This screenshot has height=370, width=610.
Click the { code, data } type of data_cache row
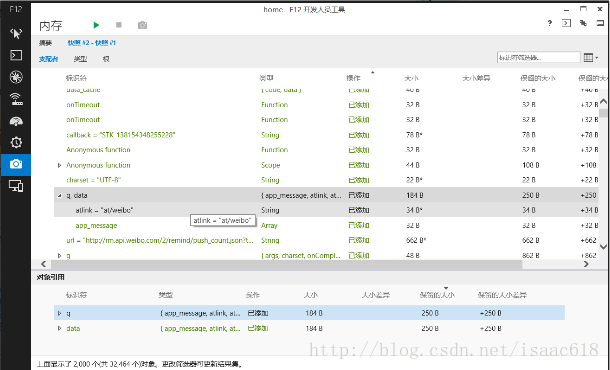click(x=281, y=90)
